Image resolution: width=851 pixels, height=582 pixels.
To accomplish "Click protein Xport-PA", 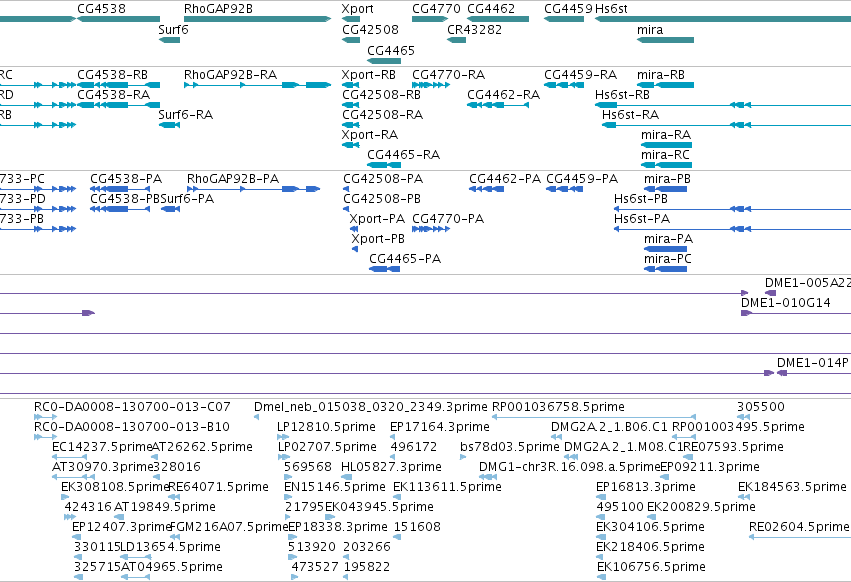I will [x=377, y=219].
